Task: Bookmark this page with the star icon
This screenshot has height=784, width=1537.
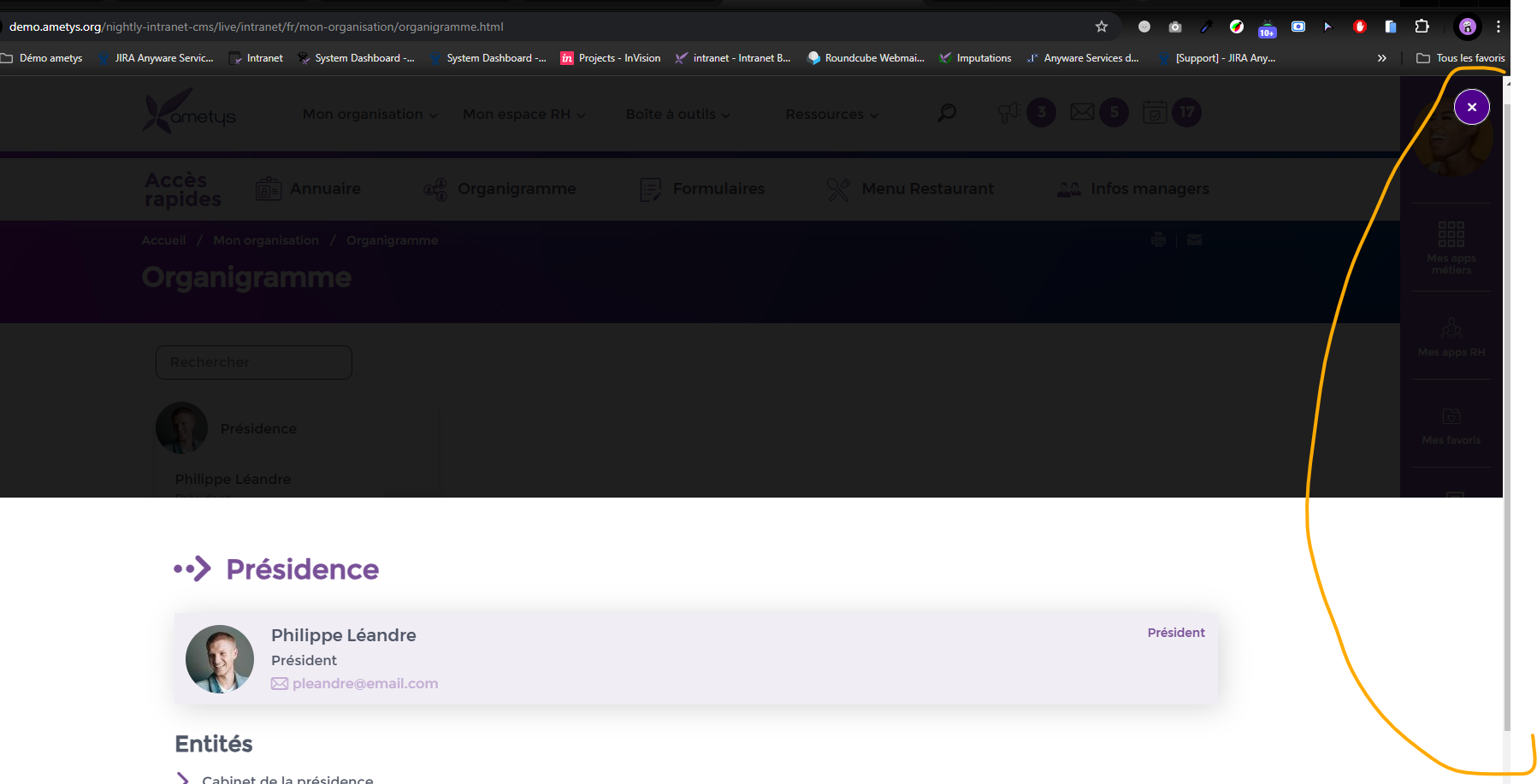Action: [1102, 27]
